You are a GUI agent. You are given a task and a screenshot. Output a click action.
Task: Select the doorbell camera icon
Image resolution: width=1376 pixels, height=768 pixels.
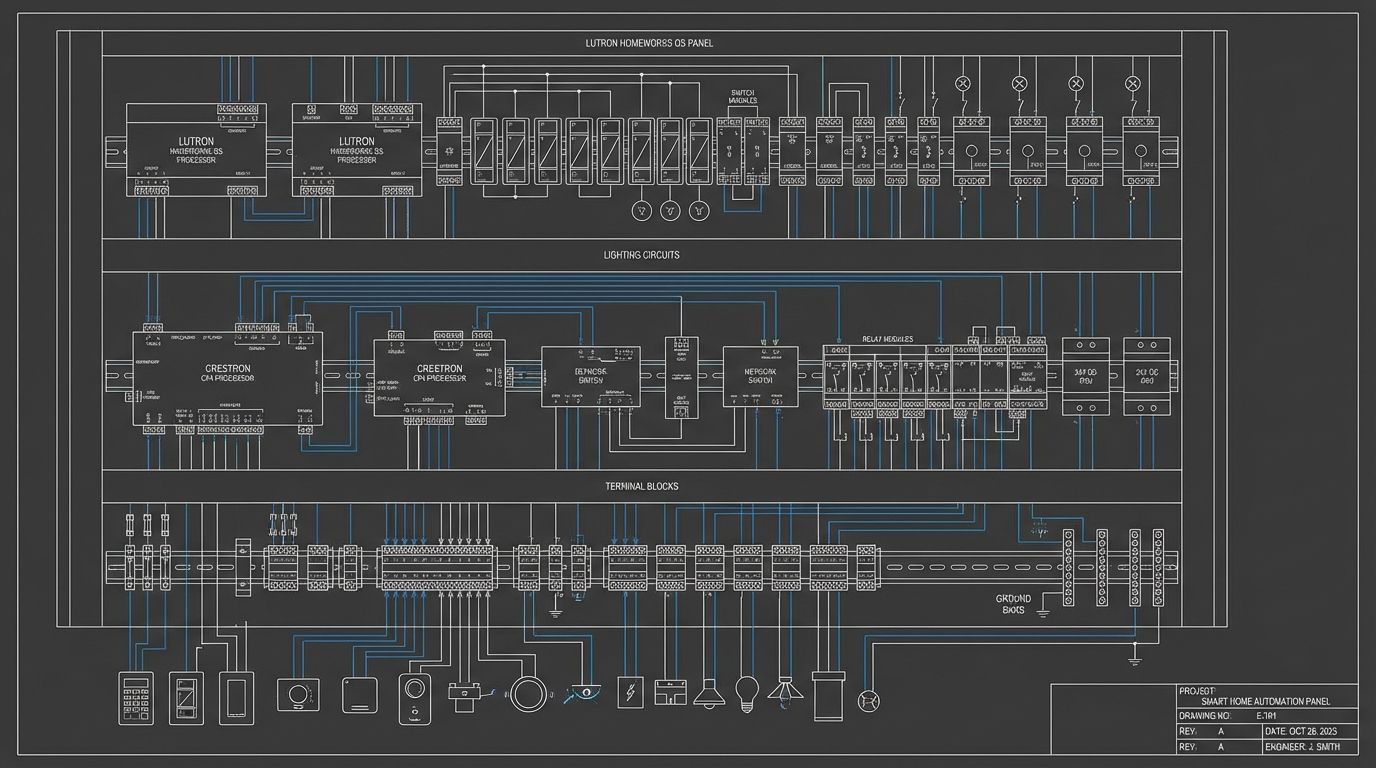pos(414,698)
